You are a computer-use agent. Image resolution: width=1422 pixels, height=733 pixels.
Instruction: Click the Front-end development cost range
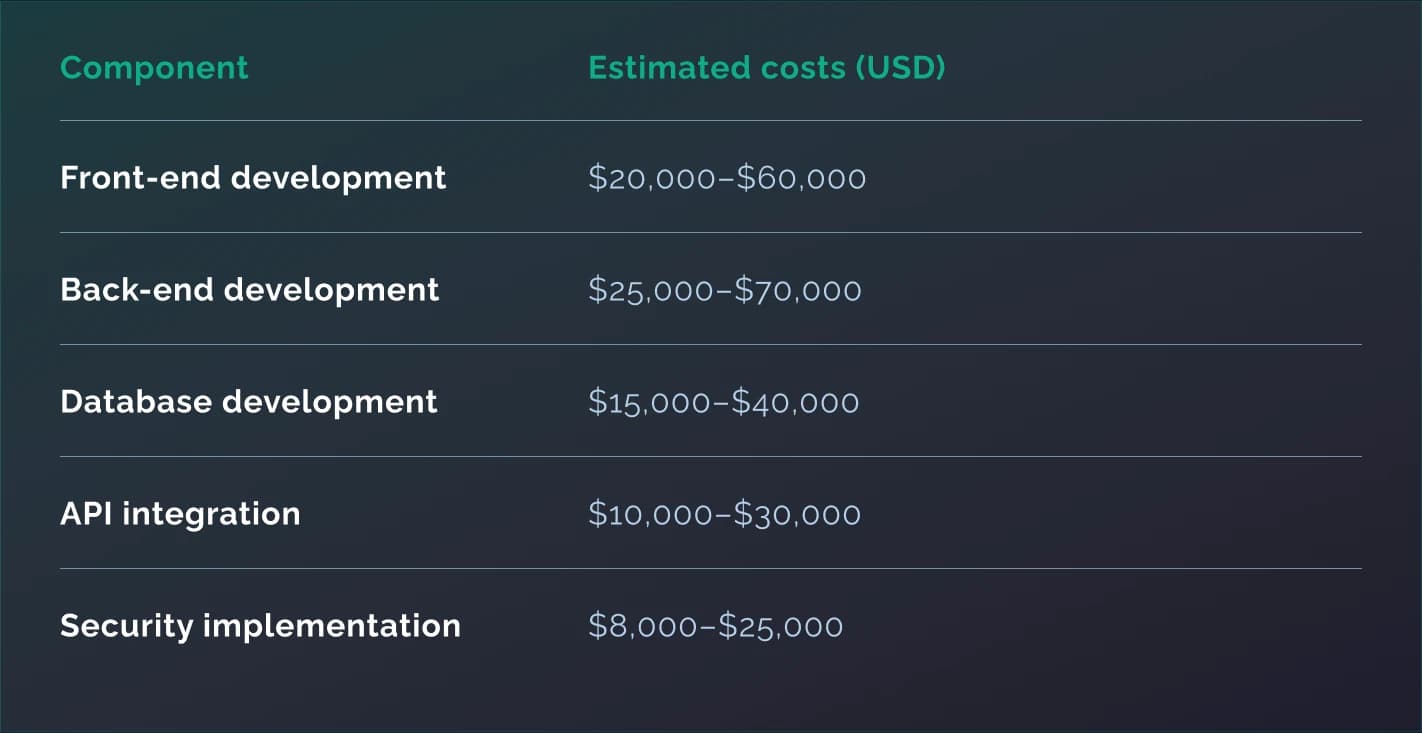click(x=727, y=179)
